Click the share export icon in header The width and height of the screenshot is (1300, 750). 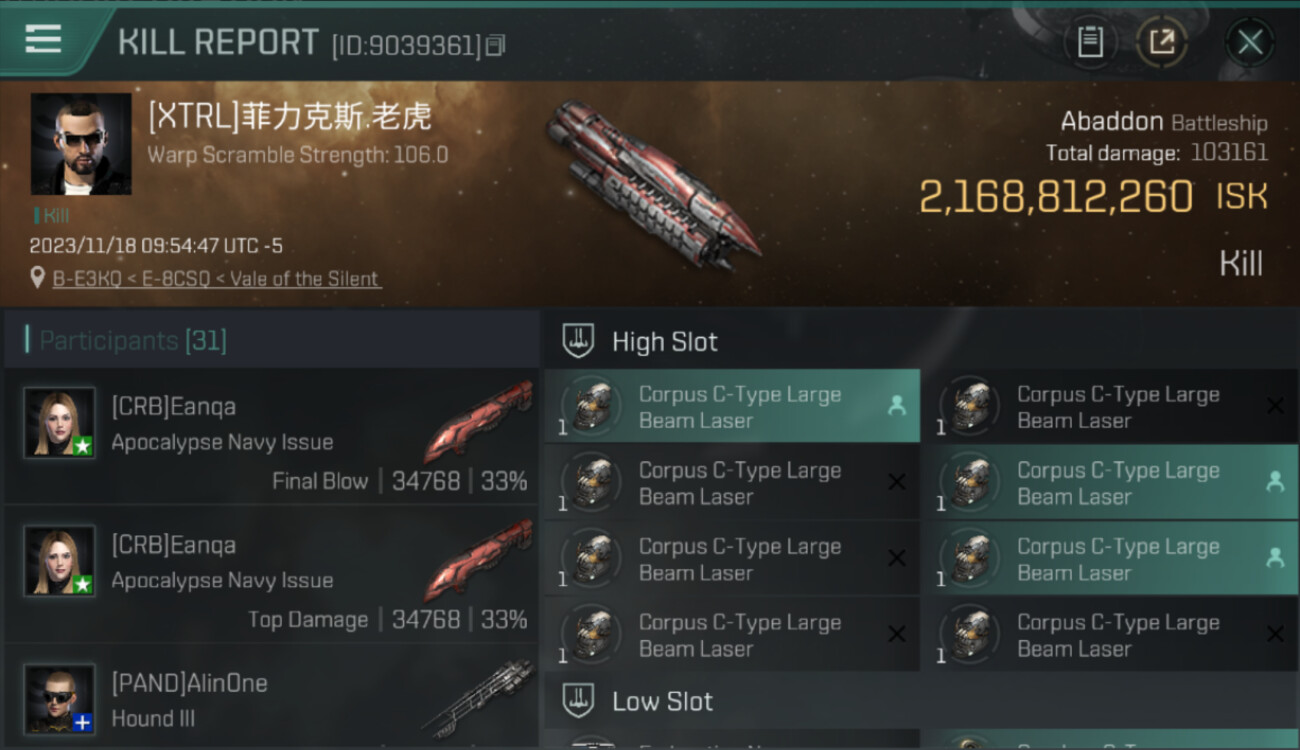point(1162,42)
